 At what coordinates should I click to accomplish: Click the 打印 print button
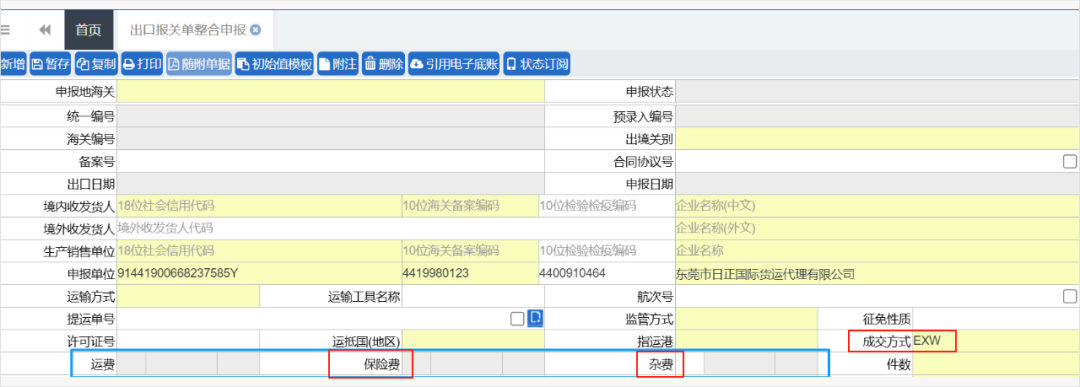click(x=142, y=65)
